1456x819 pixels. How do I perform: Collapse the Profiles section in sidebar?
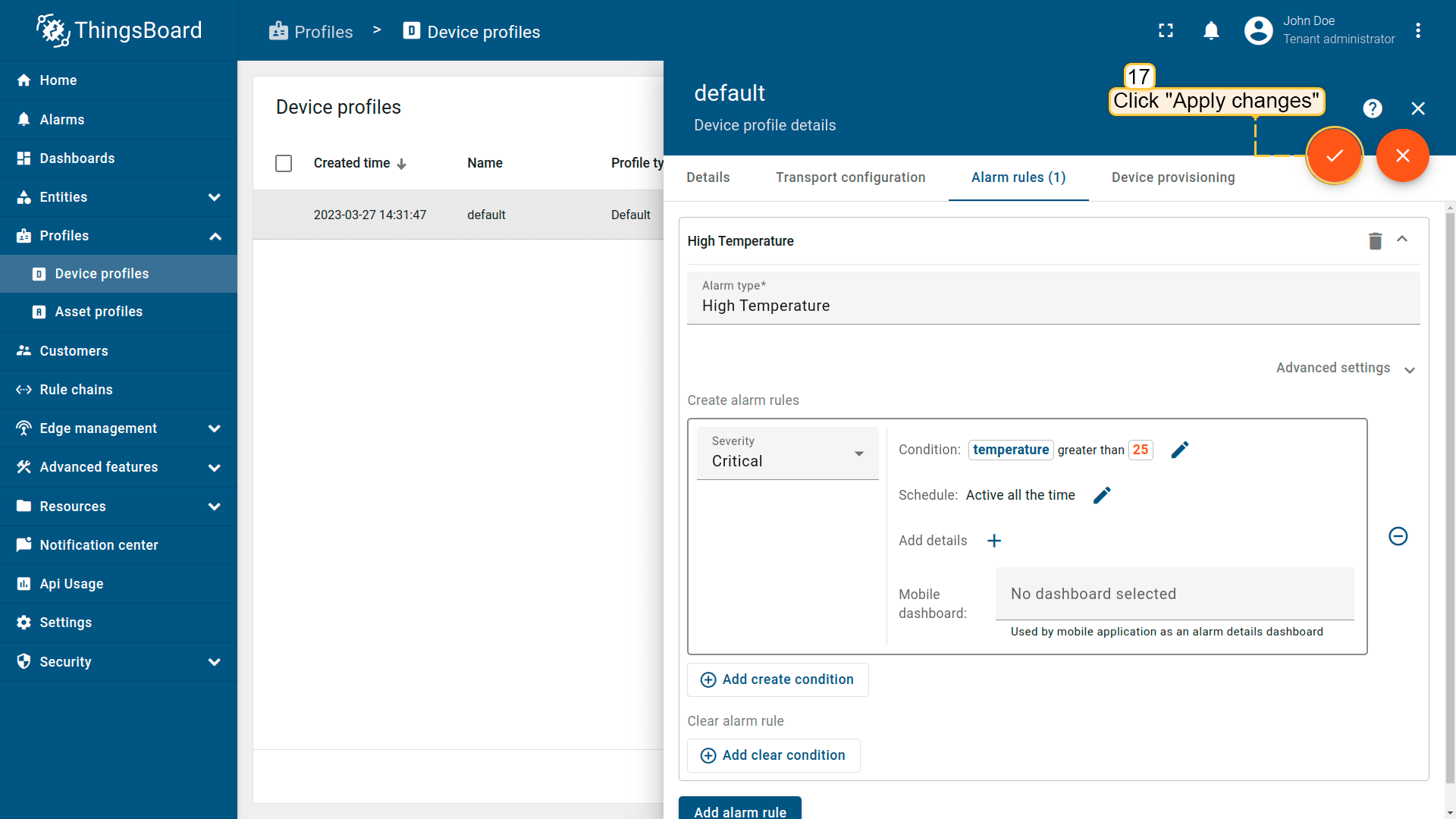click(215, 236)
